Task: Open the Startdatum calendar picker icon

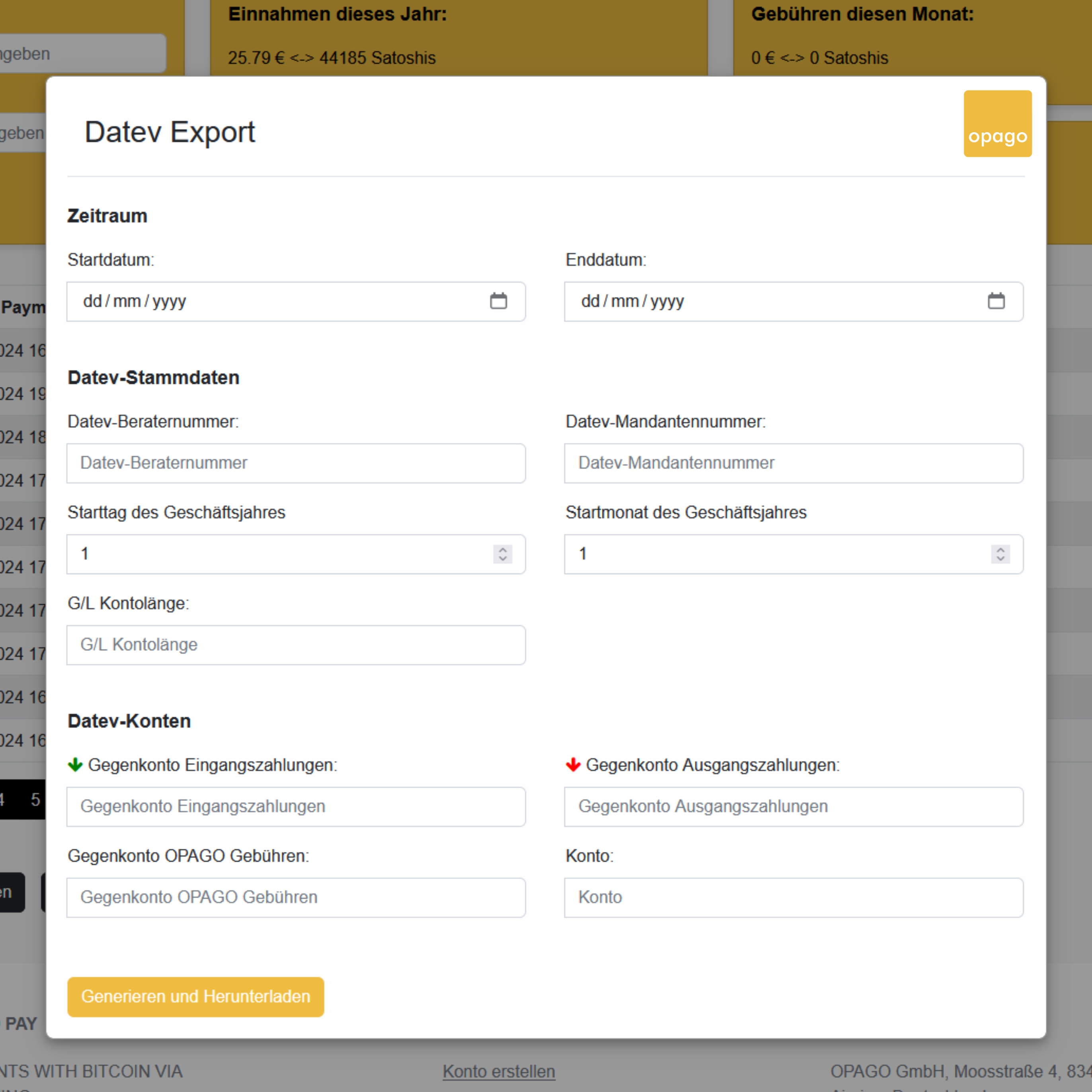Action: point(498,301)
